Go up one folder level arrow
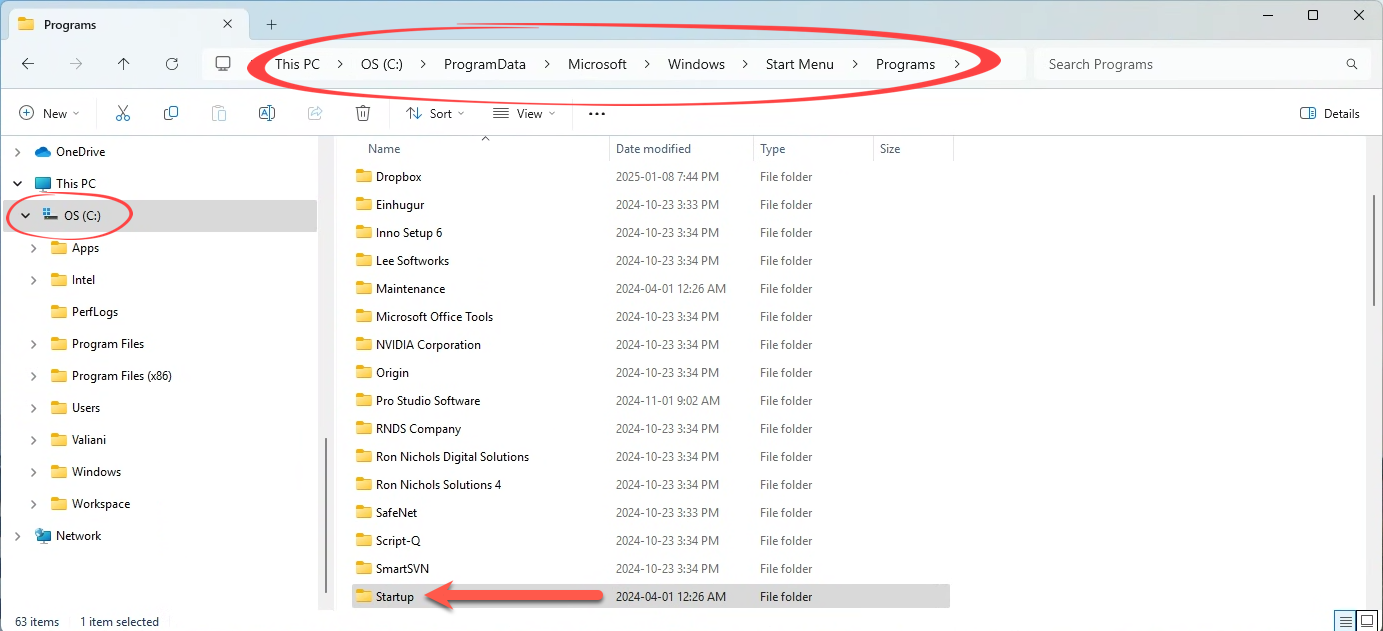The width and height of the screenshot is (1383, 631). (x=124, y=64)
